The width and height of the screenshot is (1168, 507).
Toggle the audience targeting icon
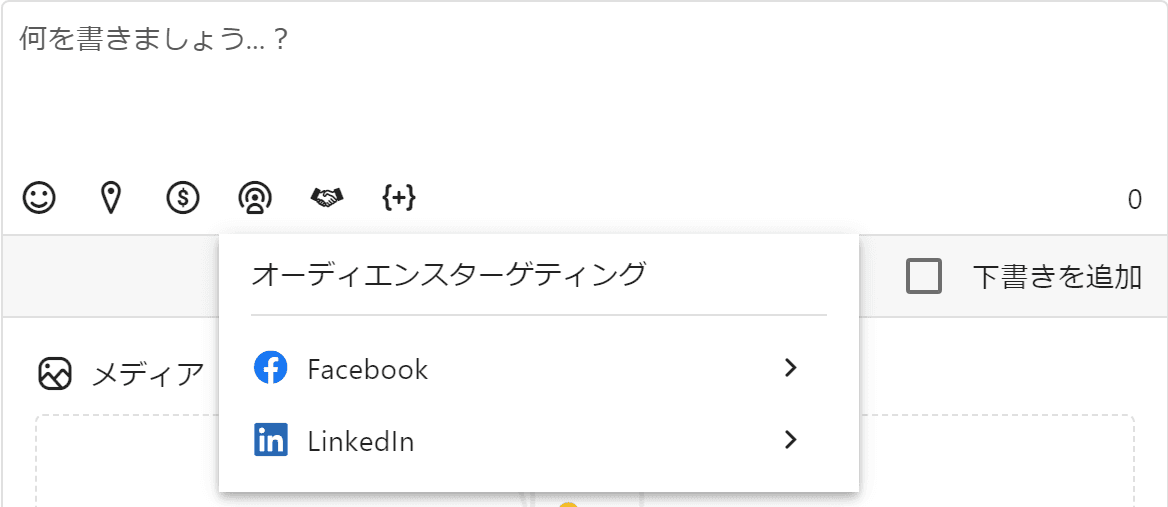click(255, 198)
